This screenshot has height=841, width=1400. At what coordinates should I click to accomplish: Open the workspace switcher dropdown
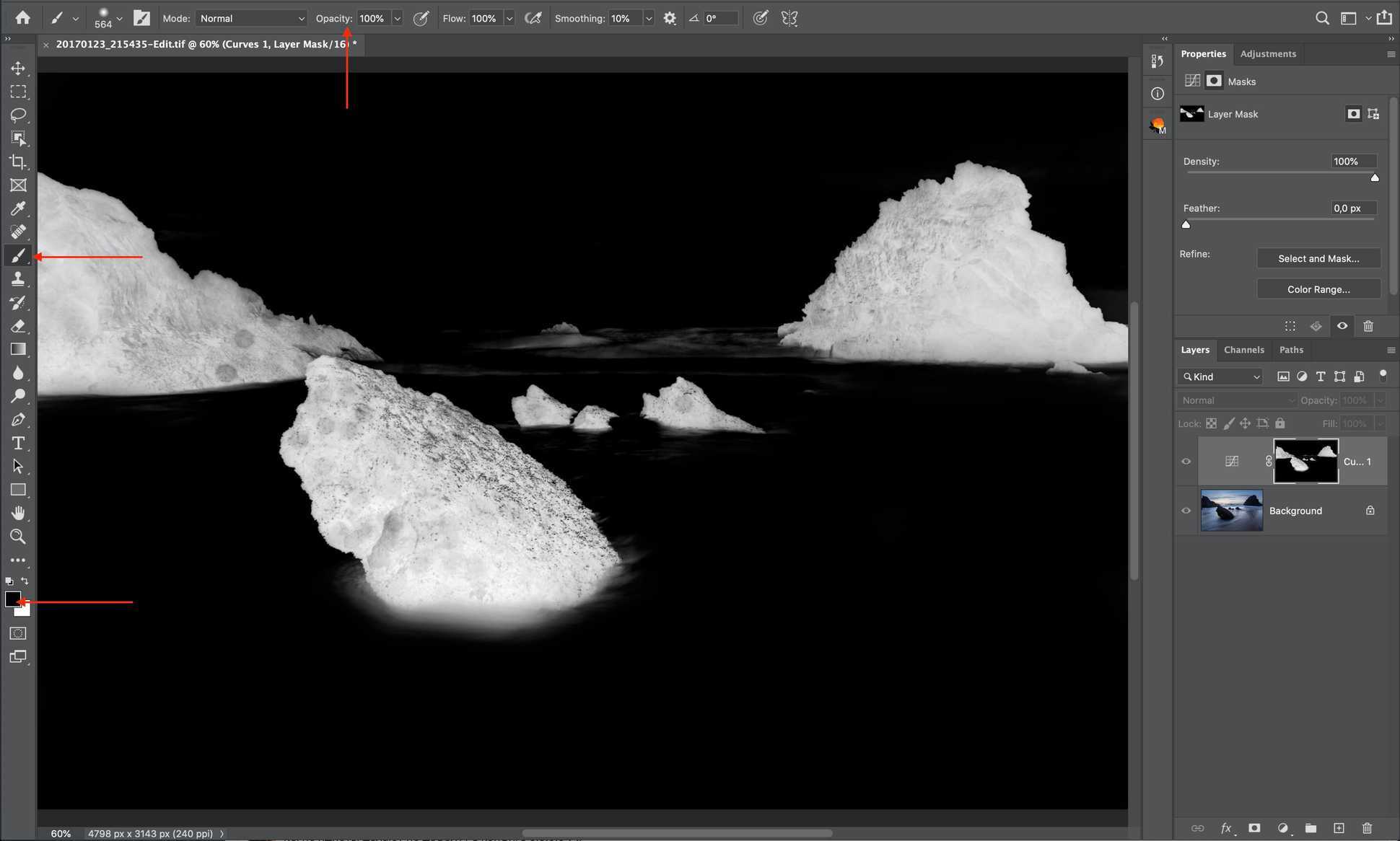click(x=1368, y=18)
